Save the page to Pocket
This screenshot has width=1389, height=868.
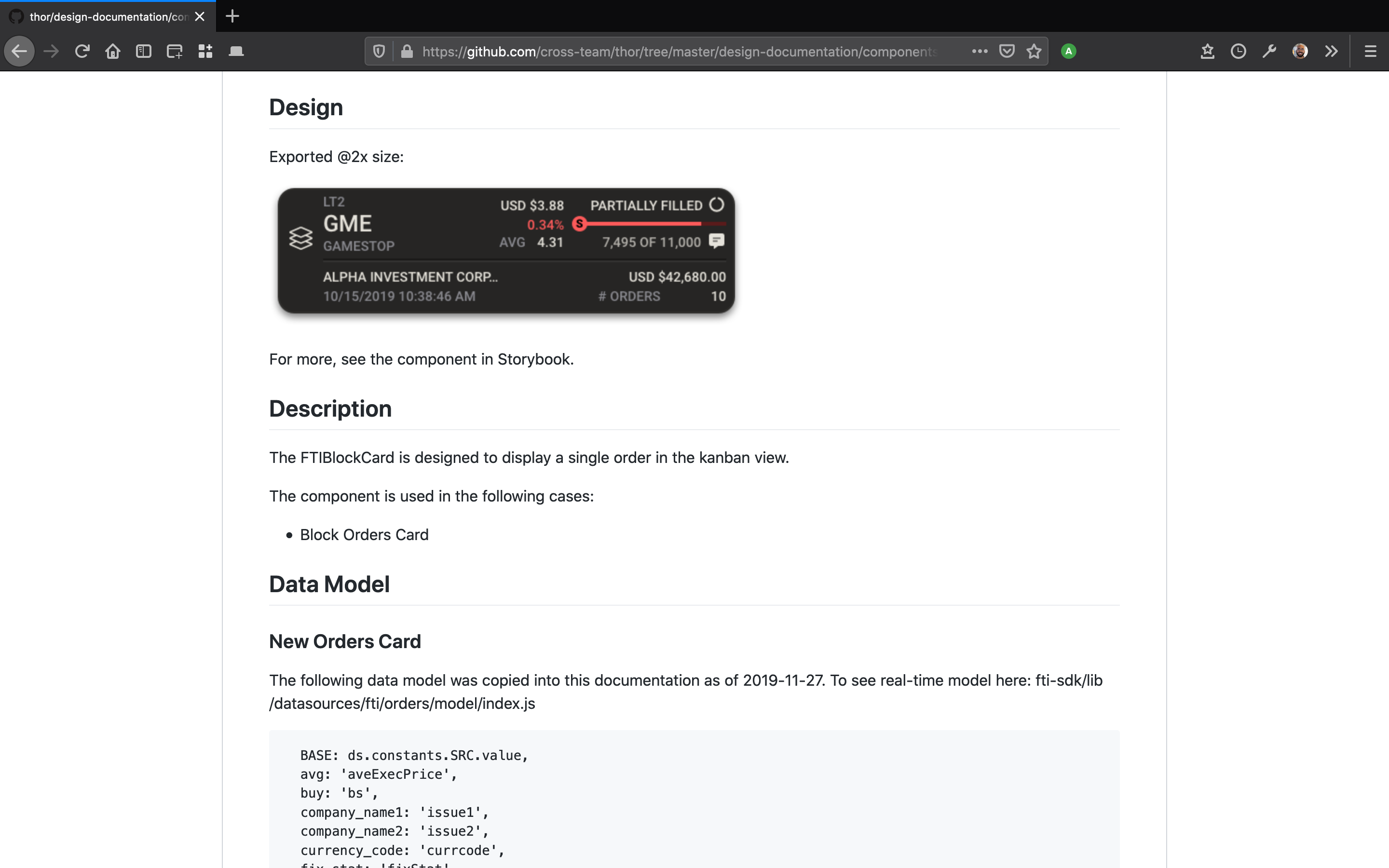pyautogui.click(x=1007, y=52)
